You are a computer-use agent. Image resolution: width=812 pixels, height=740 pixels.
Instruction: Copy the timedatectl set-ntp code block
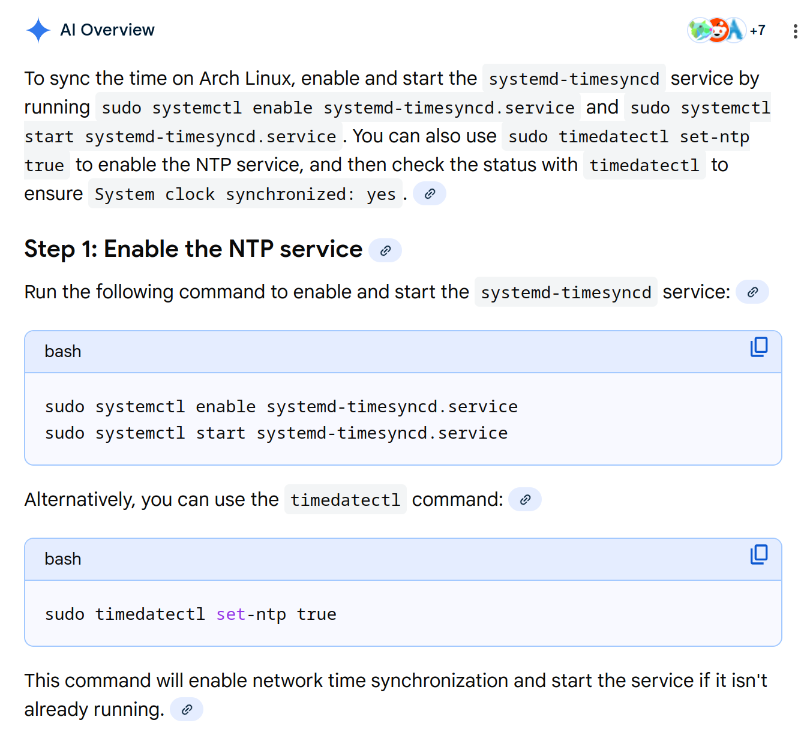[x=759, y=554]
